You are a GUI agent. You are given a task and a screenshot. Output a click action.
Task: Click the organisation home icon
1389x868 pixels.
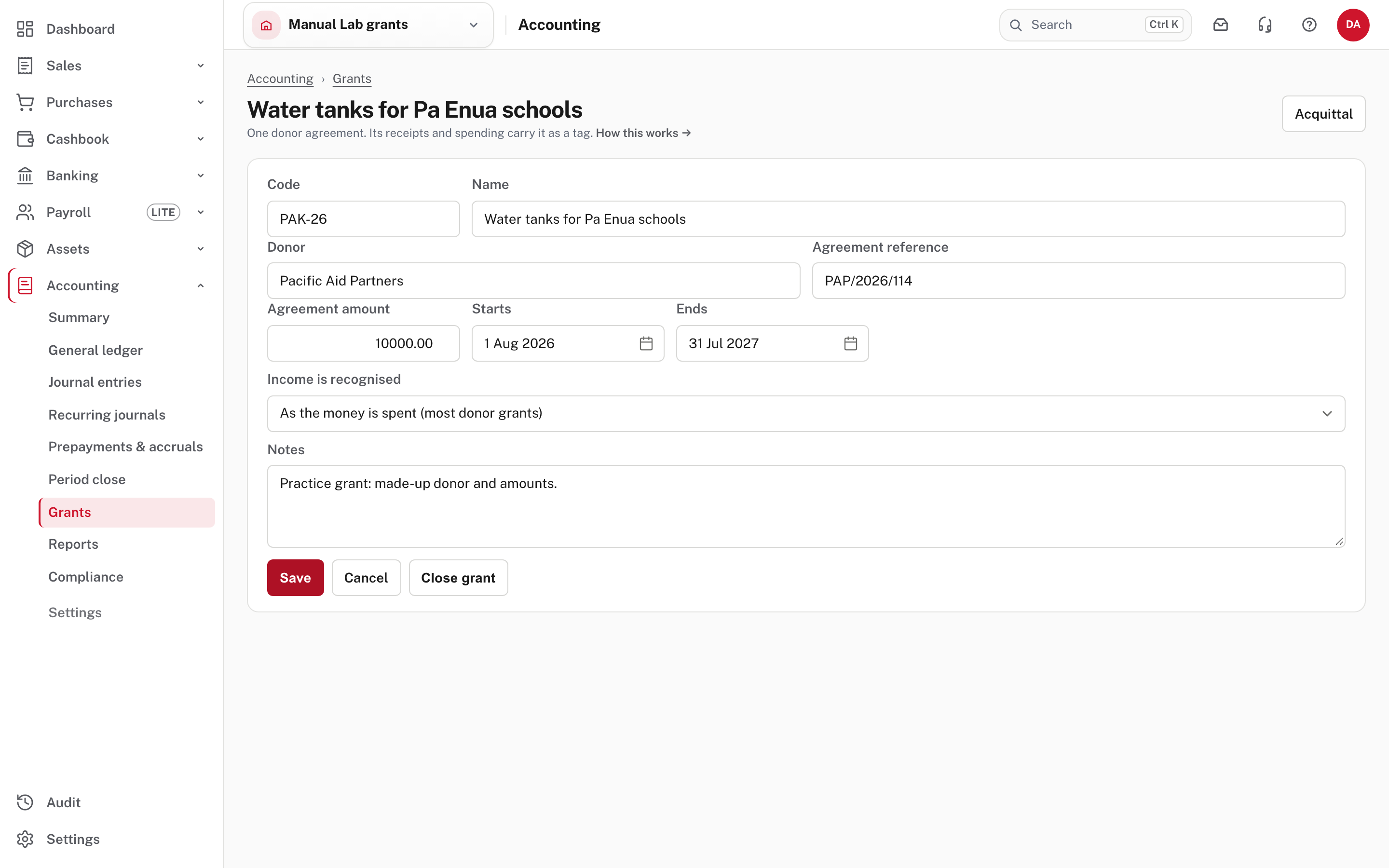tap(266, 25)
